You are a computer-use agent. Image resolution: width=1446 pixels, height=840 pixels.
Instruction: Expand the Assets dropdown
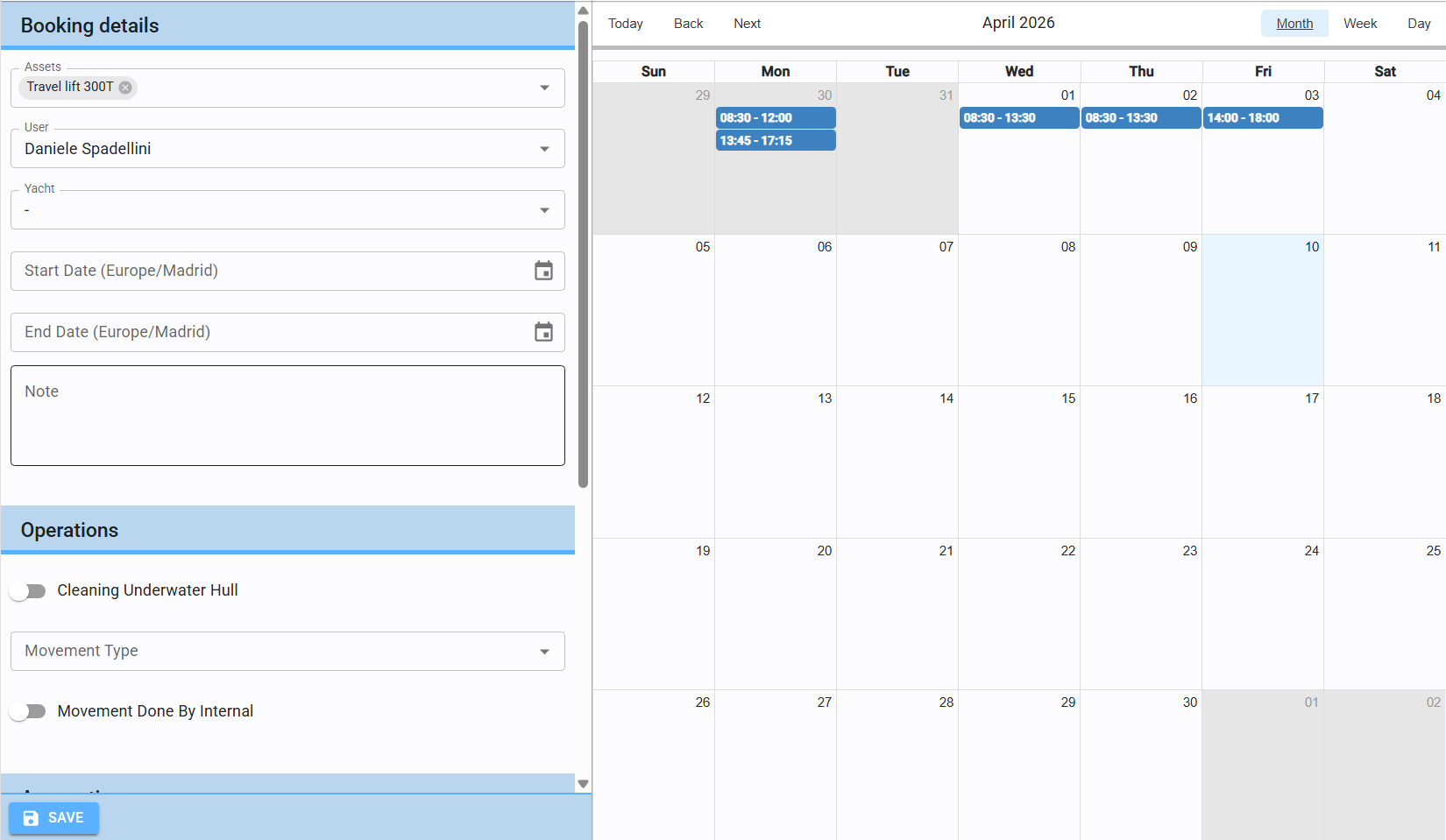coord(544,88)
